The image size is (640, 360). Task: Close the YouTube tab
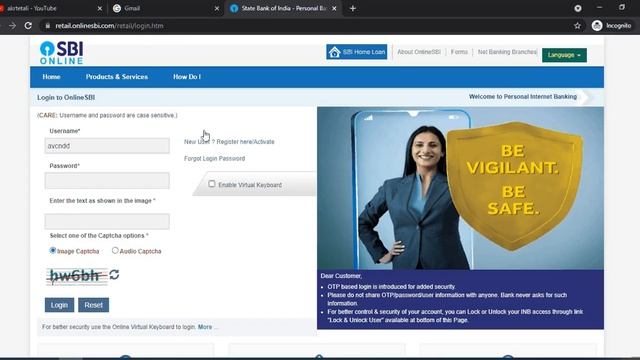click(x=100, y=8)
